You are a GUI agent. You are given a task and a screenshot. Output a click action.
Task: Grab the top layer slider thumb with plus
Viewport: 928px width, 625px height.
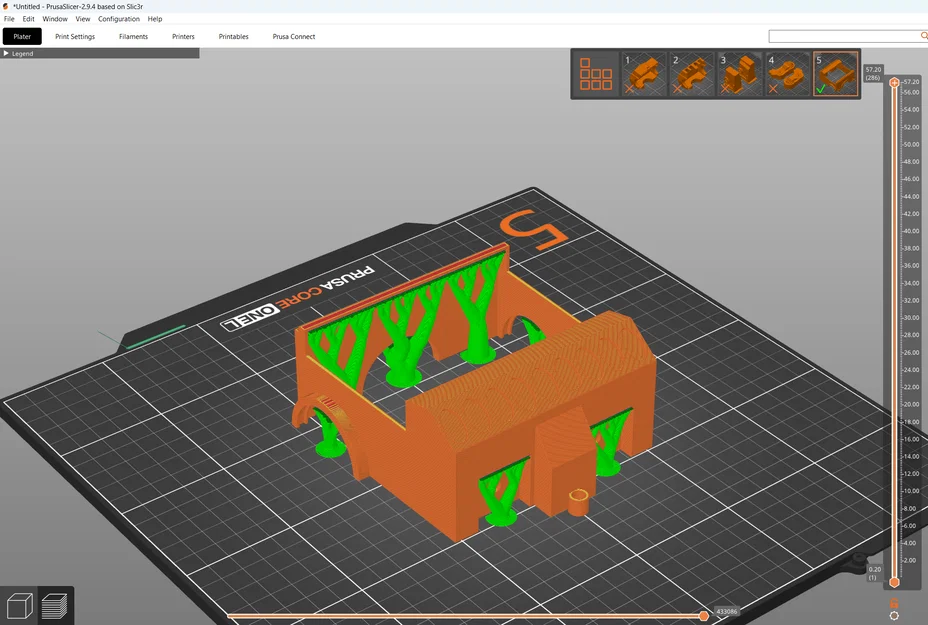(x=894, y=82)
